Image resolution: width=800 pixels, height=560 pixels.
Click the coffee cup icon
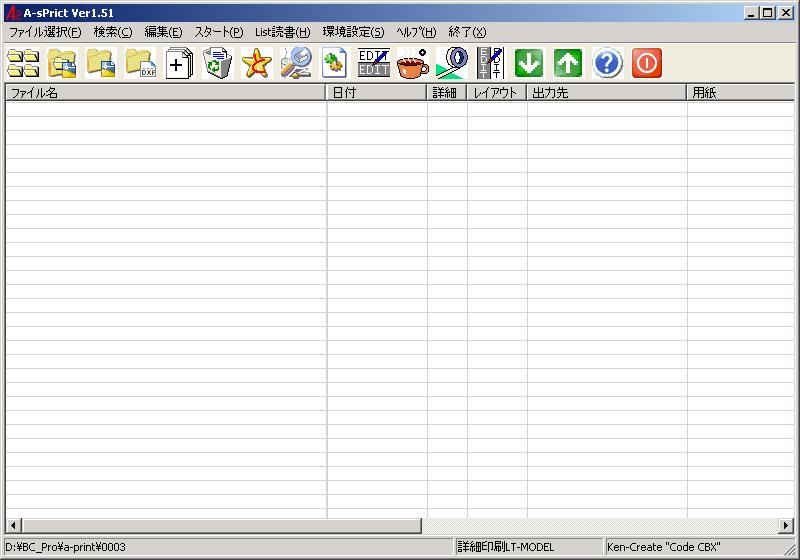pyautogui.click(x=413, y=64)
